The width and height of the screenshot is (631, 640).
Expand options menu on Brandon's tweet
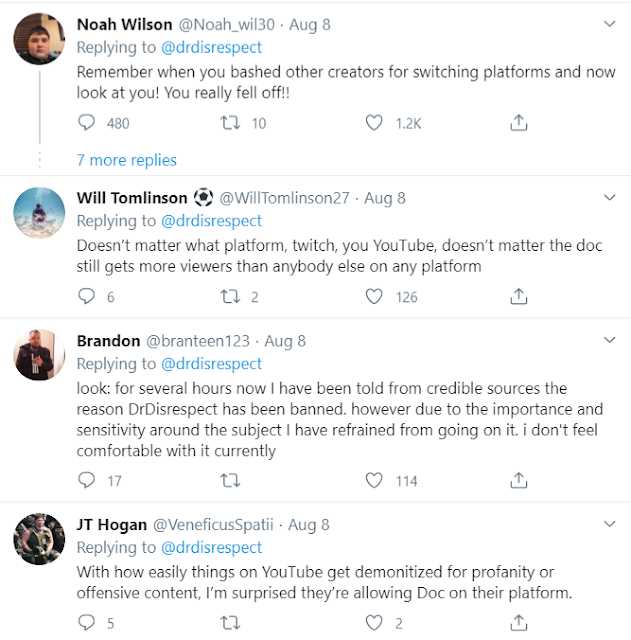pos(609,341)
